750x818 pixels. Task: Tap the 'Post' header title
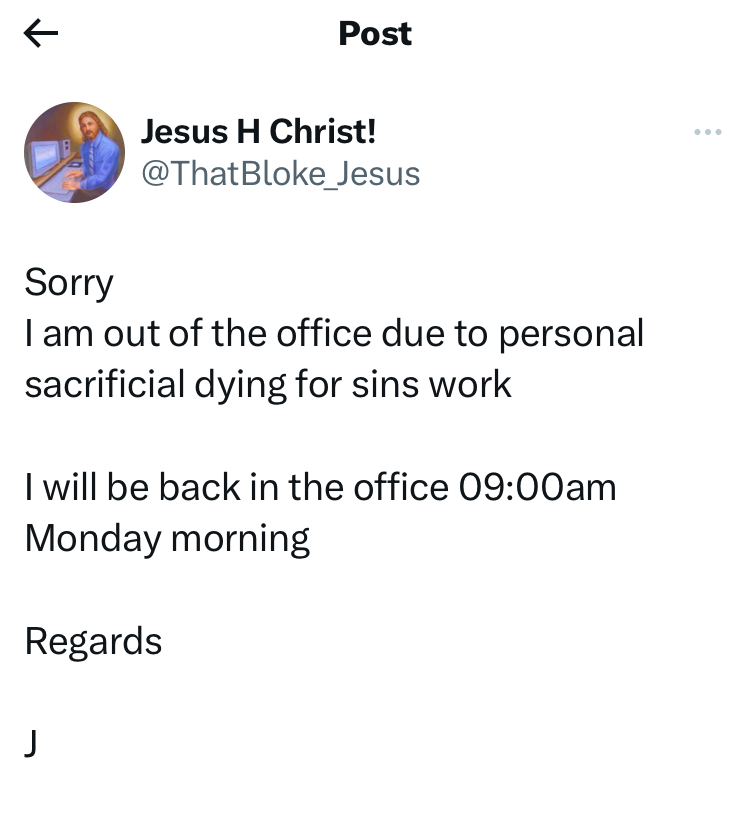(x=375, y=34)
